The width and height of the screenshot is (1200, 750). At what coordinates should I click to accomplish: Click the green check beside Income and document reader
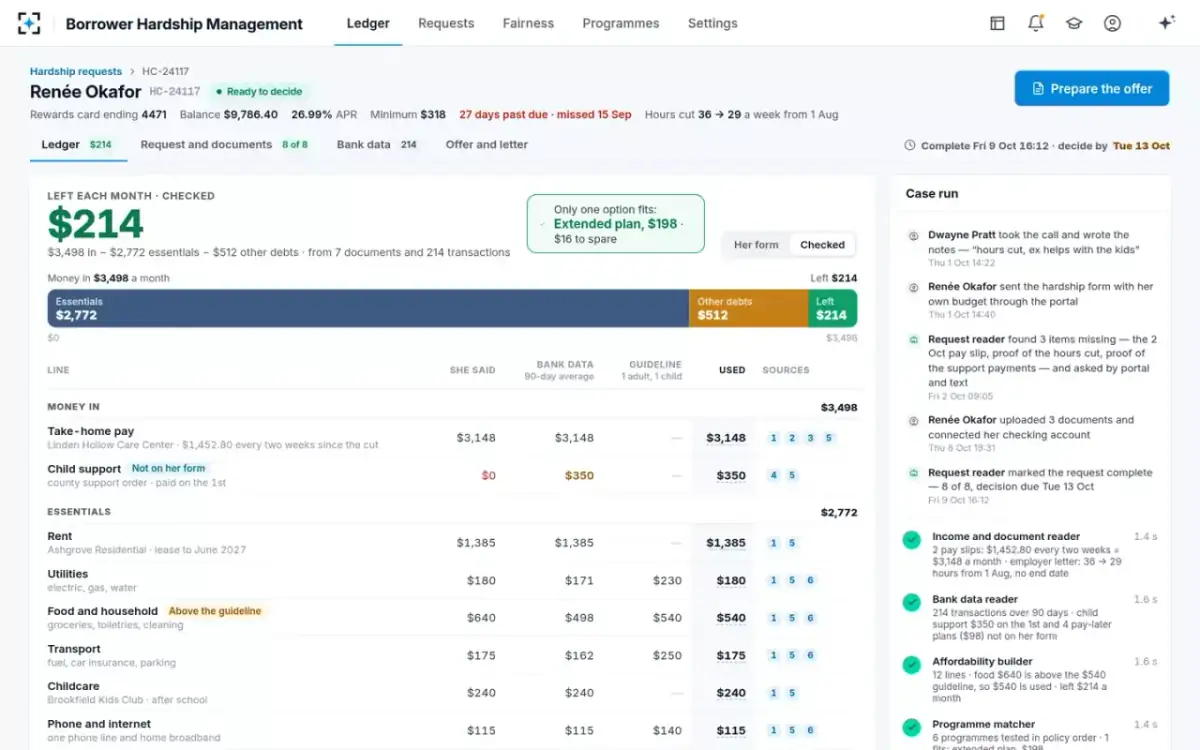(911, 540)
